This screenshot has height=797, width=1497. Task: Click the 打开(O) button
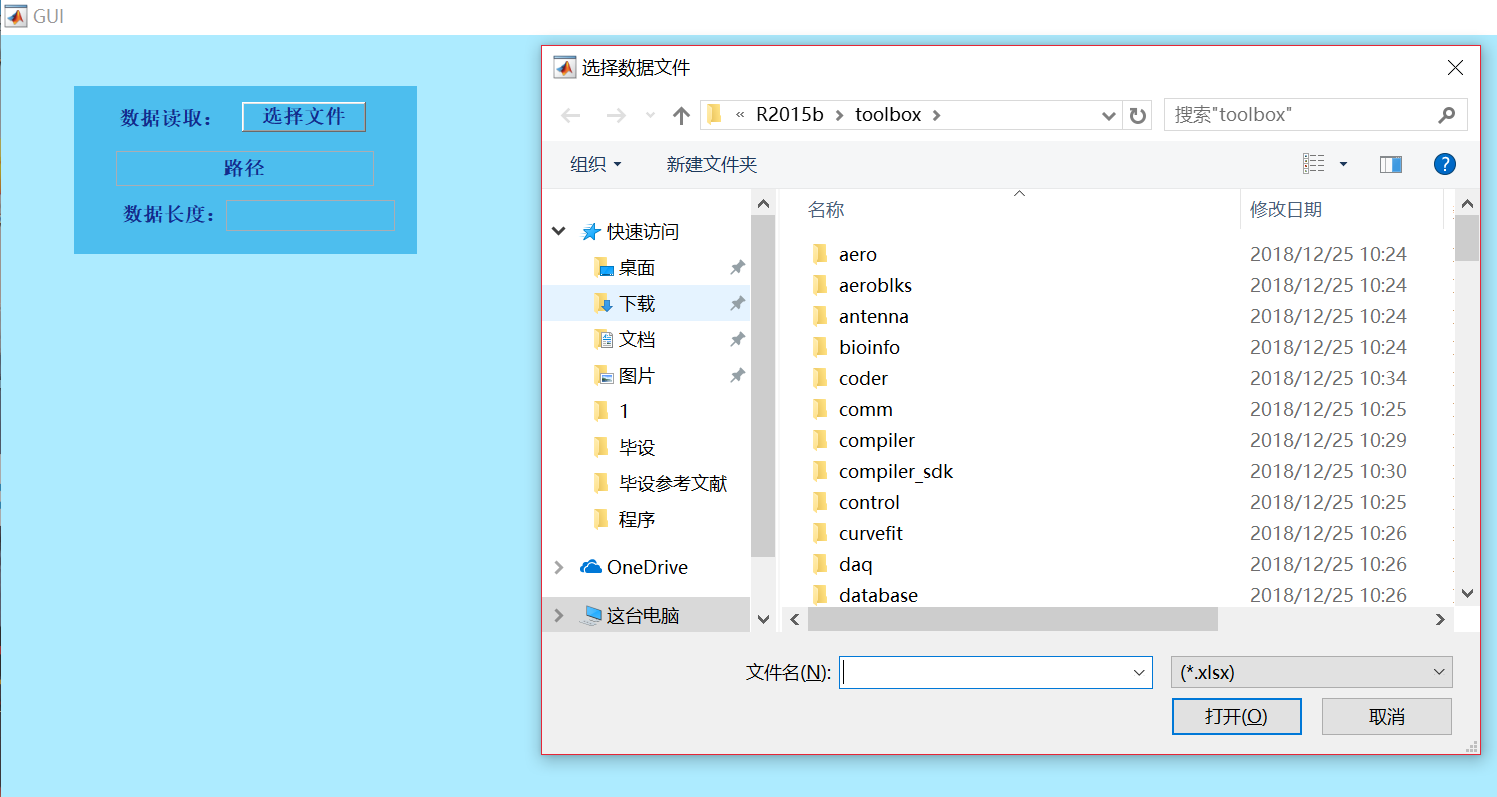[1237, 717]
